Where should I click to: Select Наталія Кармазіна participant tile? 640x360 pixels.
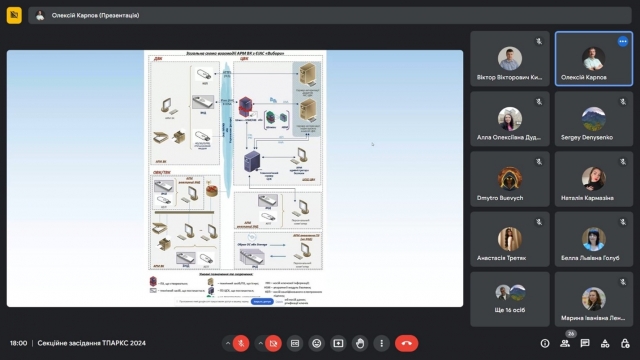tap(594, 179)
